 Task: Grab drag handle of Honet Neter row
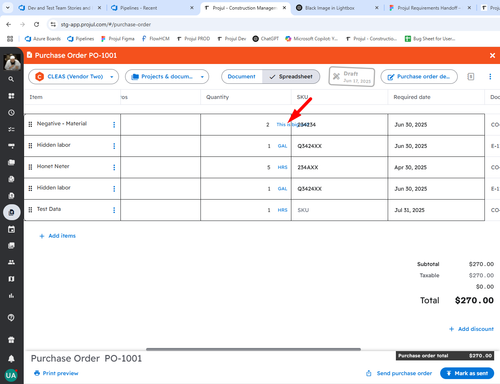tap(30, 167)
